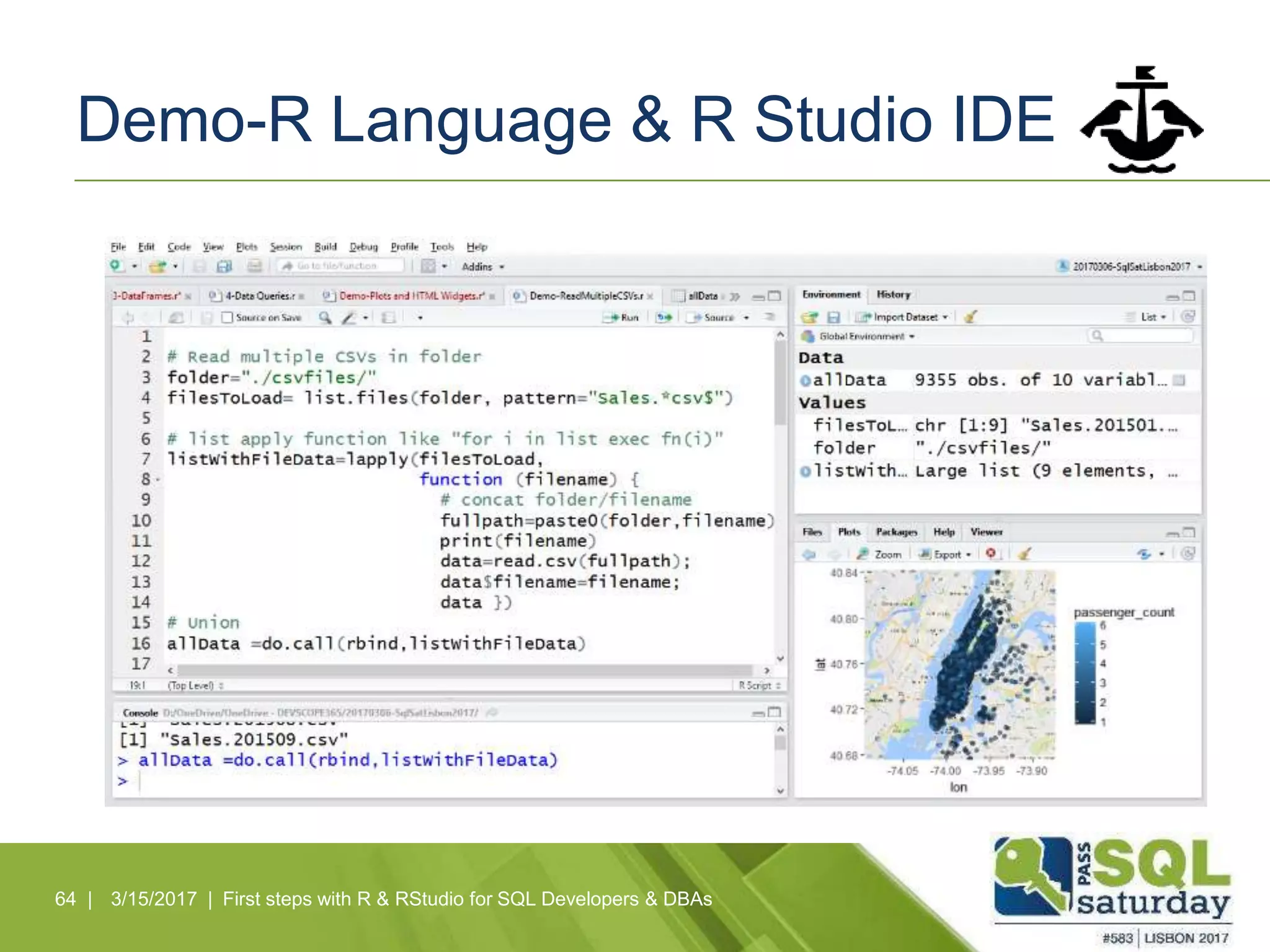Click the show in new window editor icon
Viewport: 1270px width, 952px height.
coord(176,317)
